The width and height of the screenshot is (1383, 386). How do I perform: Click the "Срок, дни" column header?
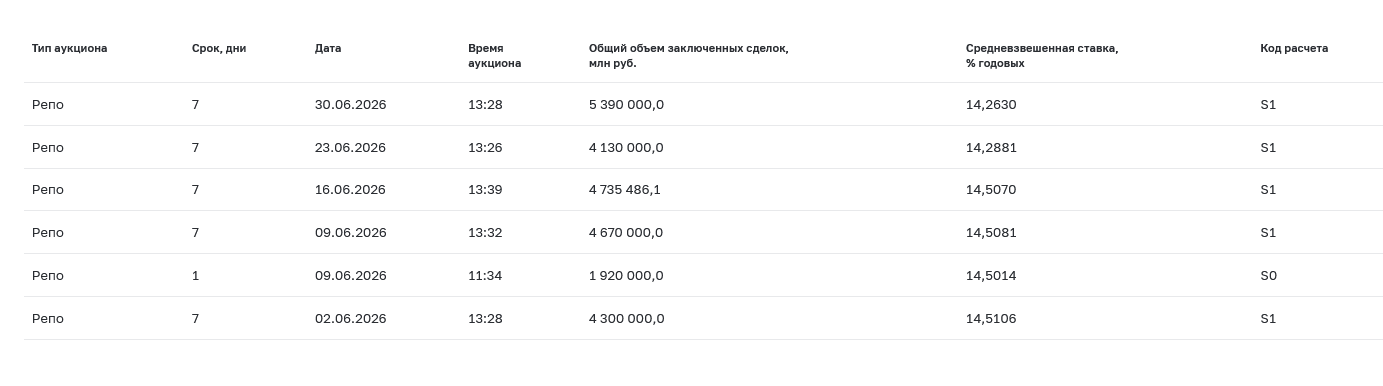[219, 48]
